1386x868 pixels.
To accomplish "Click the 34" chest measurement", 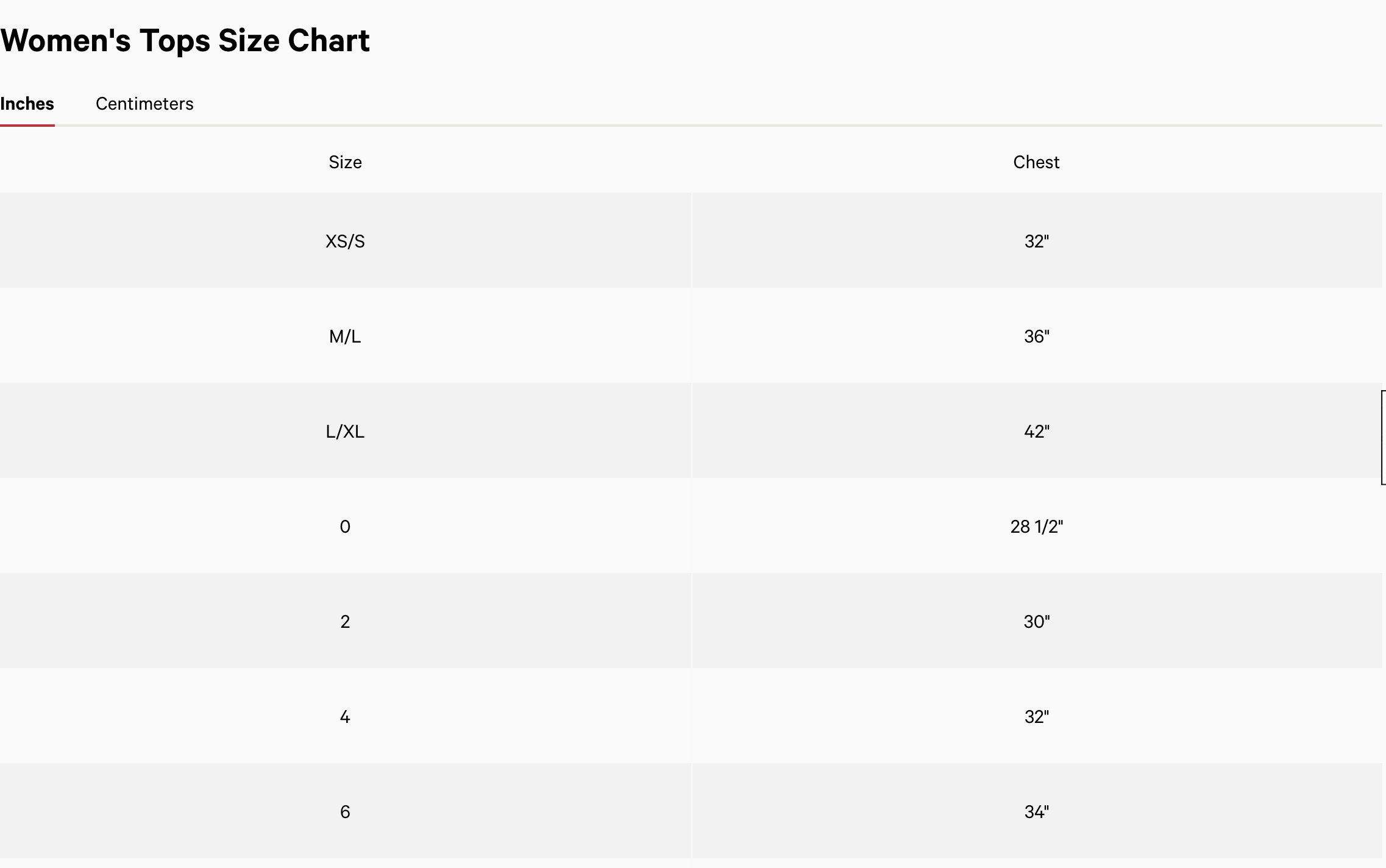I will pyautogui.click(x=1037, y=812).
